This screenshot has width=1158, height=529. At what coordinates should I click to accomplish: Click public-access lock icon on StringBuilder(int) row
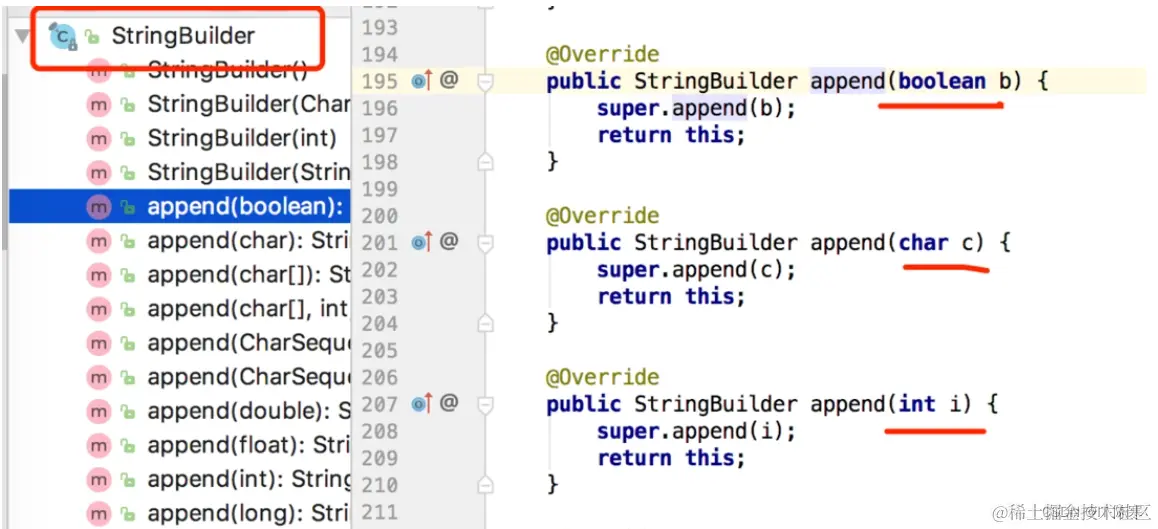point(129,139)
